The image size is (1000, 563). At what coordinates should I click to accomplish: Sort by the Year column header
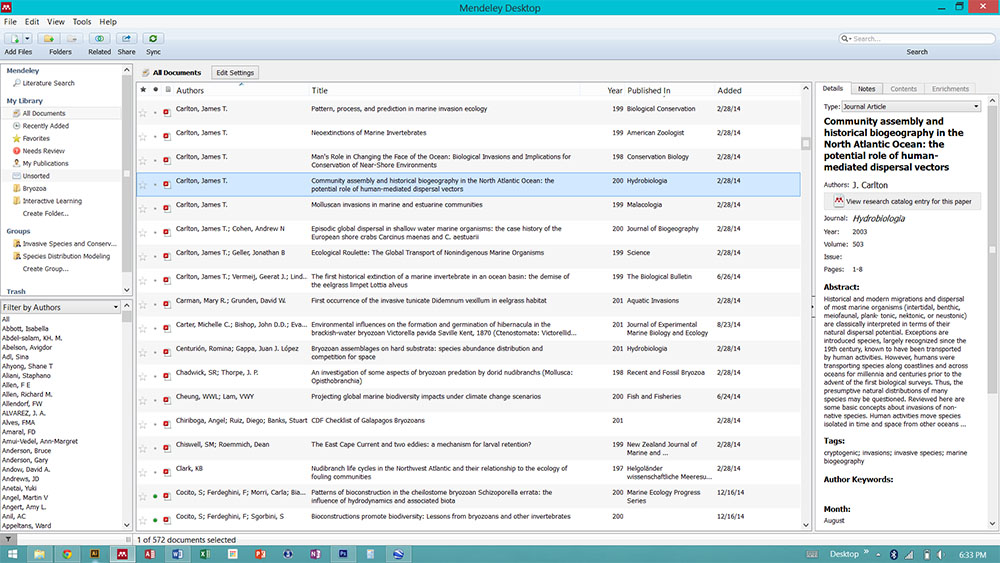614,91
